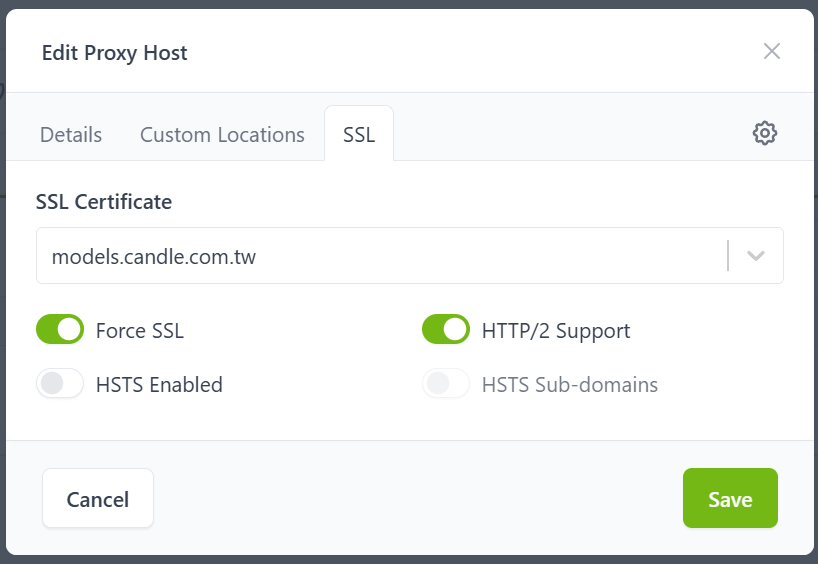
Task: Click the HTTP/2 Support label text
Action: (x=556, y=330)
